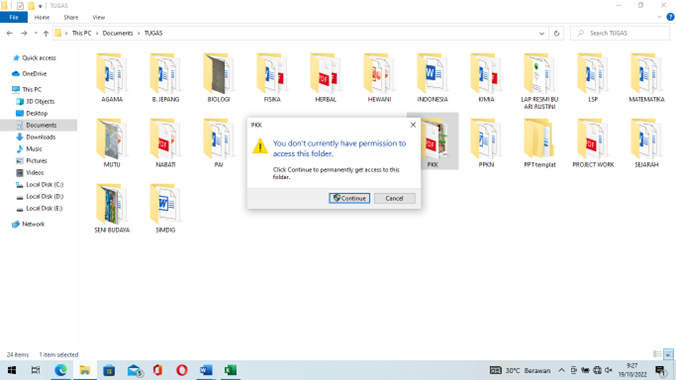Select the SIMDIG folder

click(165, 209)
